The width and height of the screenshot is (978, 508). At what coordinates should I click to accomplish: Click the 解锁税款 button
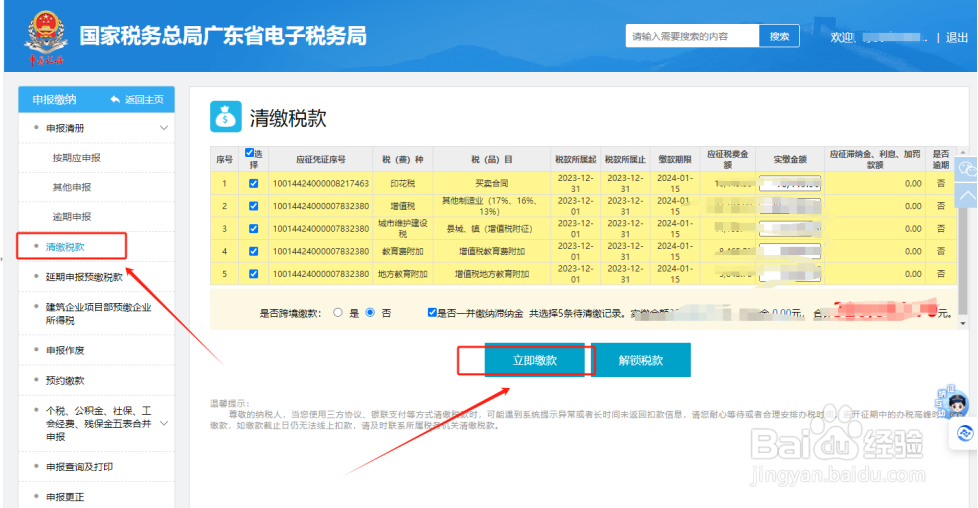coord(641,360)
